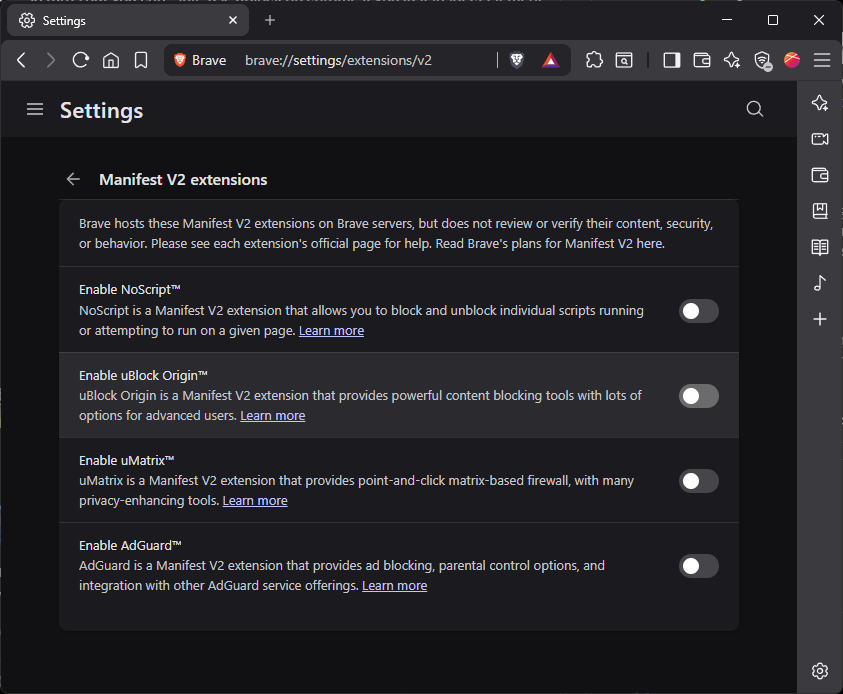Open uMatrix Learn more link
843x694 pixels.
point(255,500)
